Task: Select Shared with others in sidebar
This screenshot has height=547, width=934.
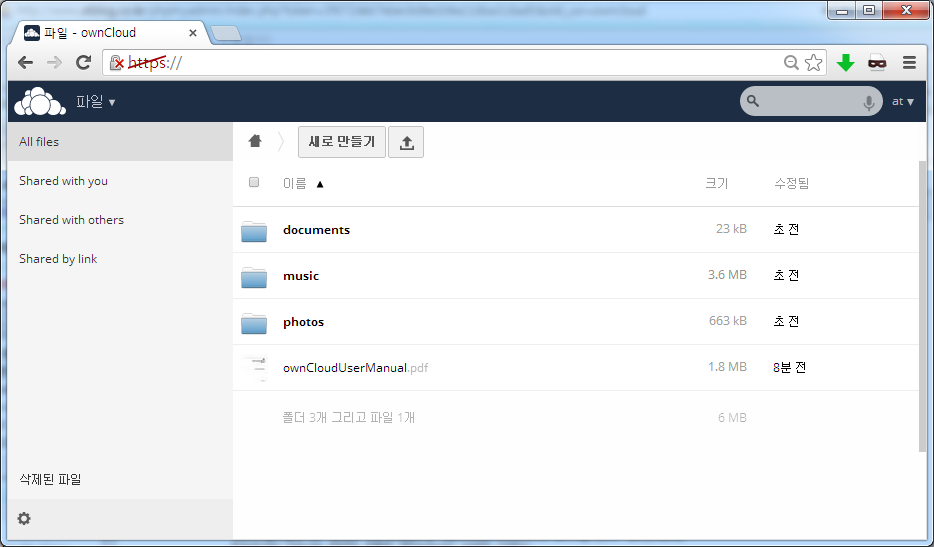Action: point(120,220)
